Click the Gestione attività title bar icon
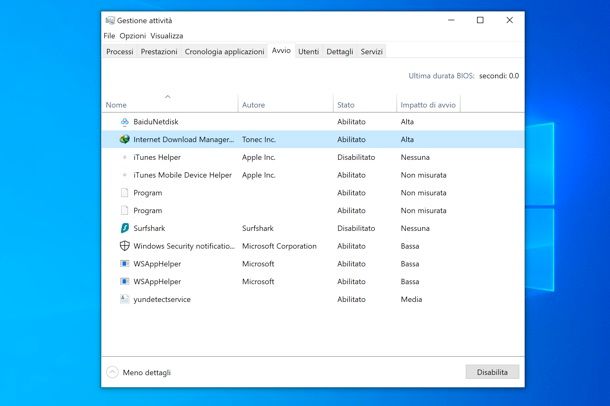610x406 pixels. click(x=110, y=20)
